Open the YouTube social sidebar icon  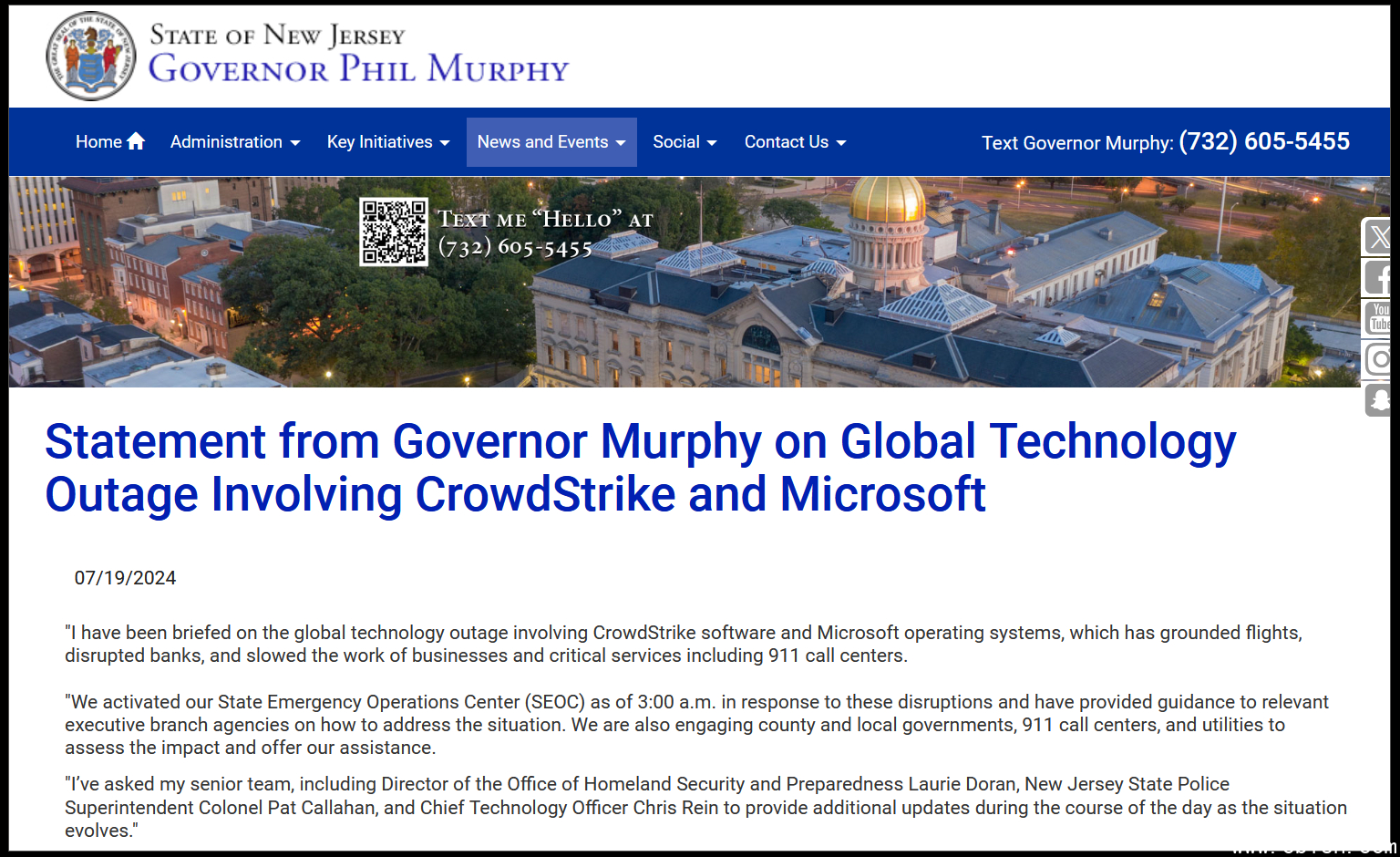coord(1378,318)
